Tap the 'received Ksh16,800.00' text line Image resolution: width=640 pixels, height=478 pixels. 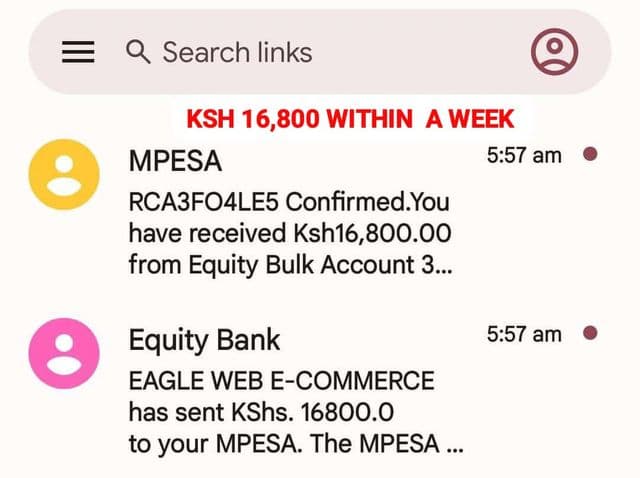point(290,234)
